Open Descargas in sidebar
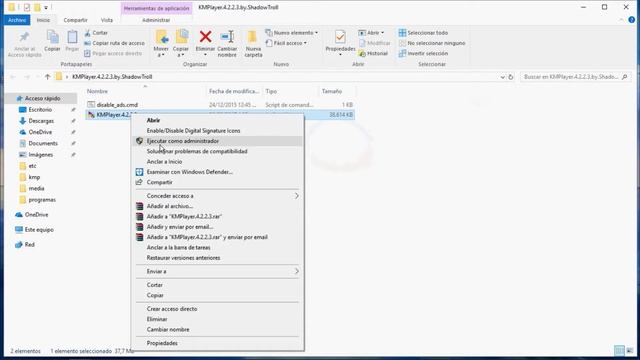The width and height of the screenshot is (640, 360). click(41, 121)
